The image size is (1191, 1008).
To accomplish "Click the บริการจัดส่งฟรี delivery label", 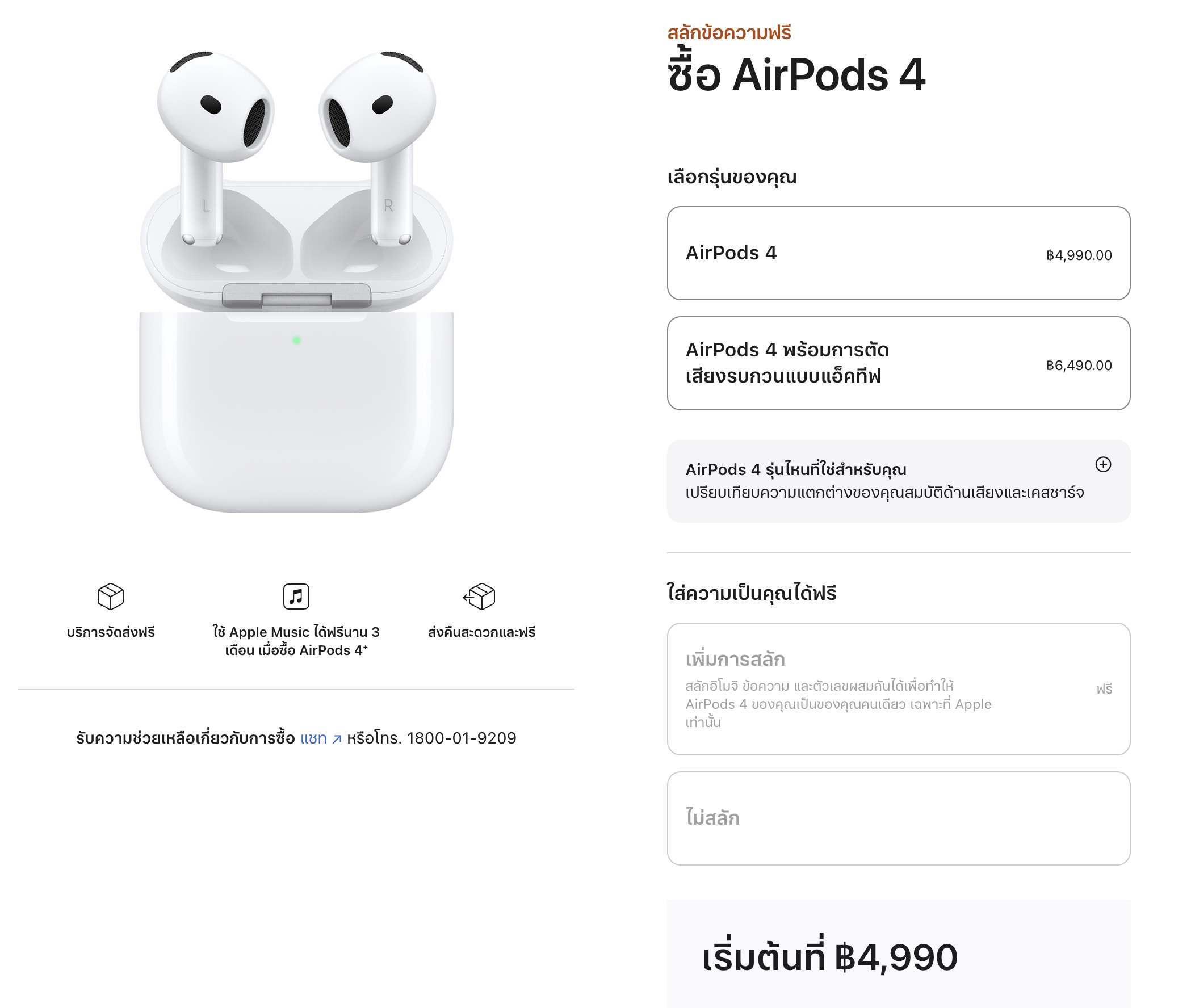I will click(111, 632).
